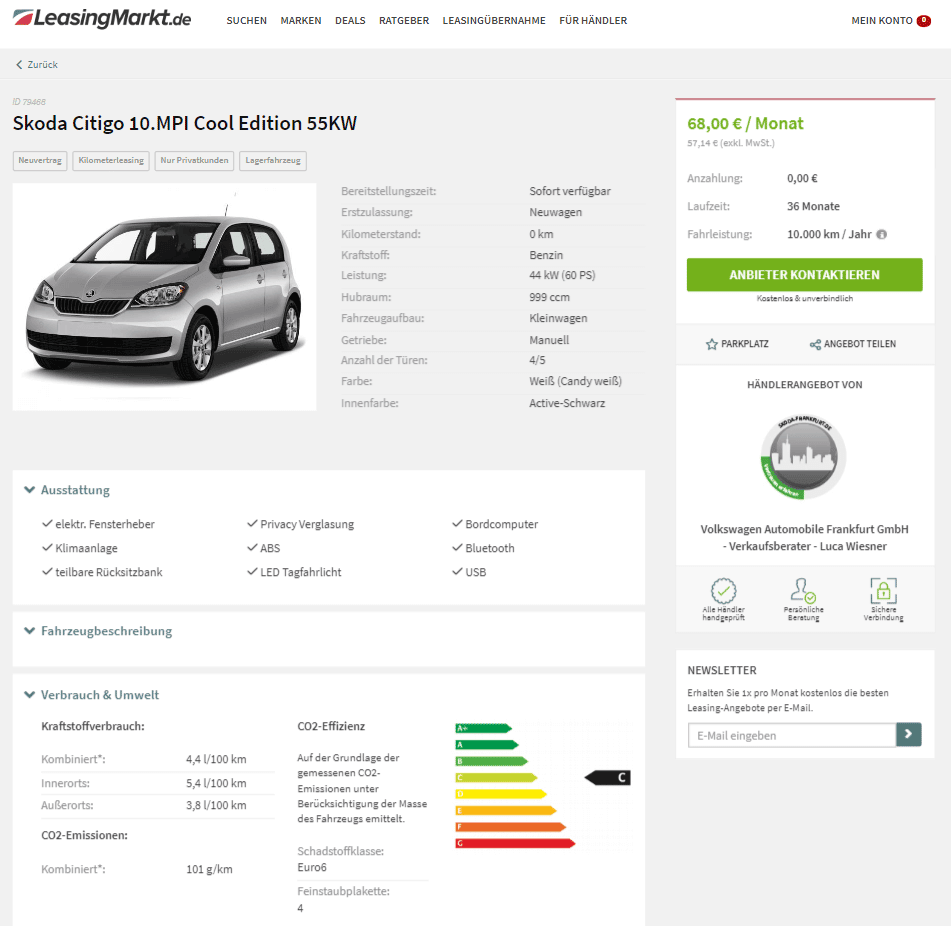
Task: Click the "36 Monate" Laufzeit value
Action: point(813,206)
